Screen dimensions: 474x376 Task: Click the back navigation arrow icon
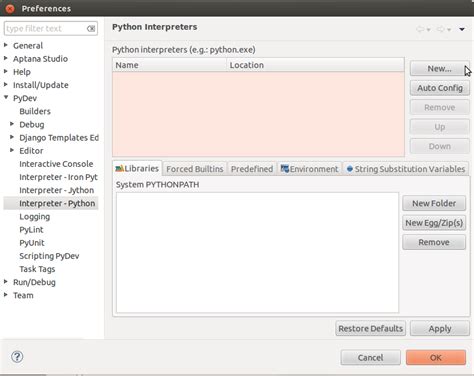coord(420,29)
